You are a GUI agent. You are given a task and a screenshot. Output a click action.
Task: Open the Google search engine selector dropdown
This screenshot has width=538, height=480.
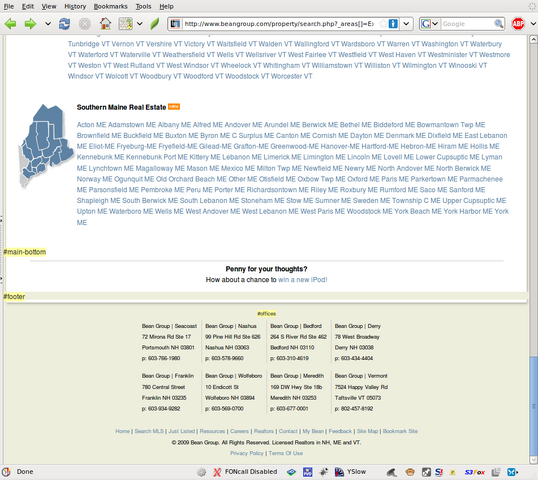pyautogui.click(x=430, y=24)
